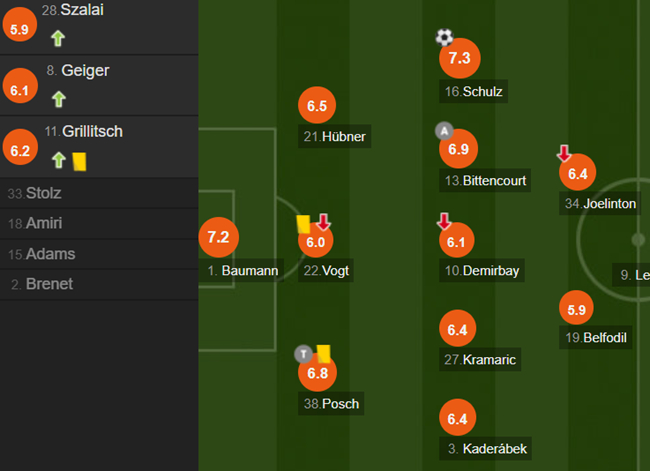
Task: Click Joelinton's red substitution arrow
Action: pos(564,153)
